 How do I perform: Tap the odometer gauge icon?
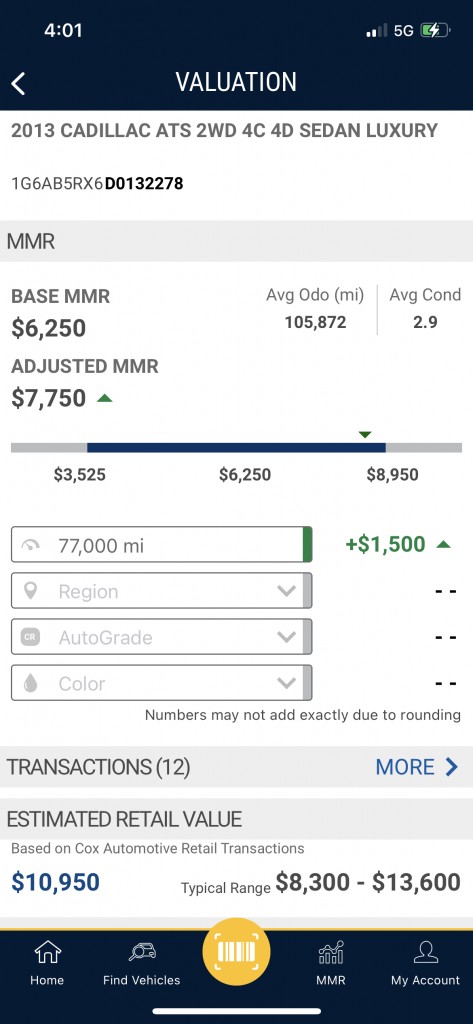point(30,545)
